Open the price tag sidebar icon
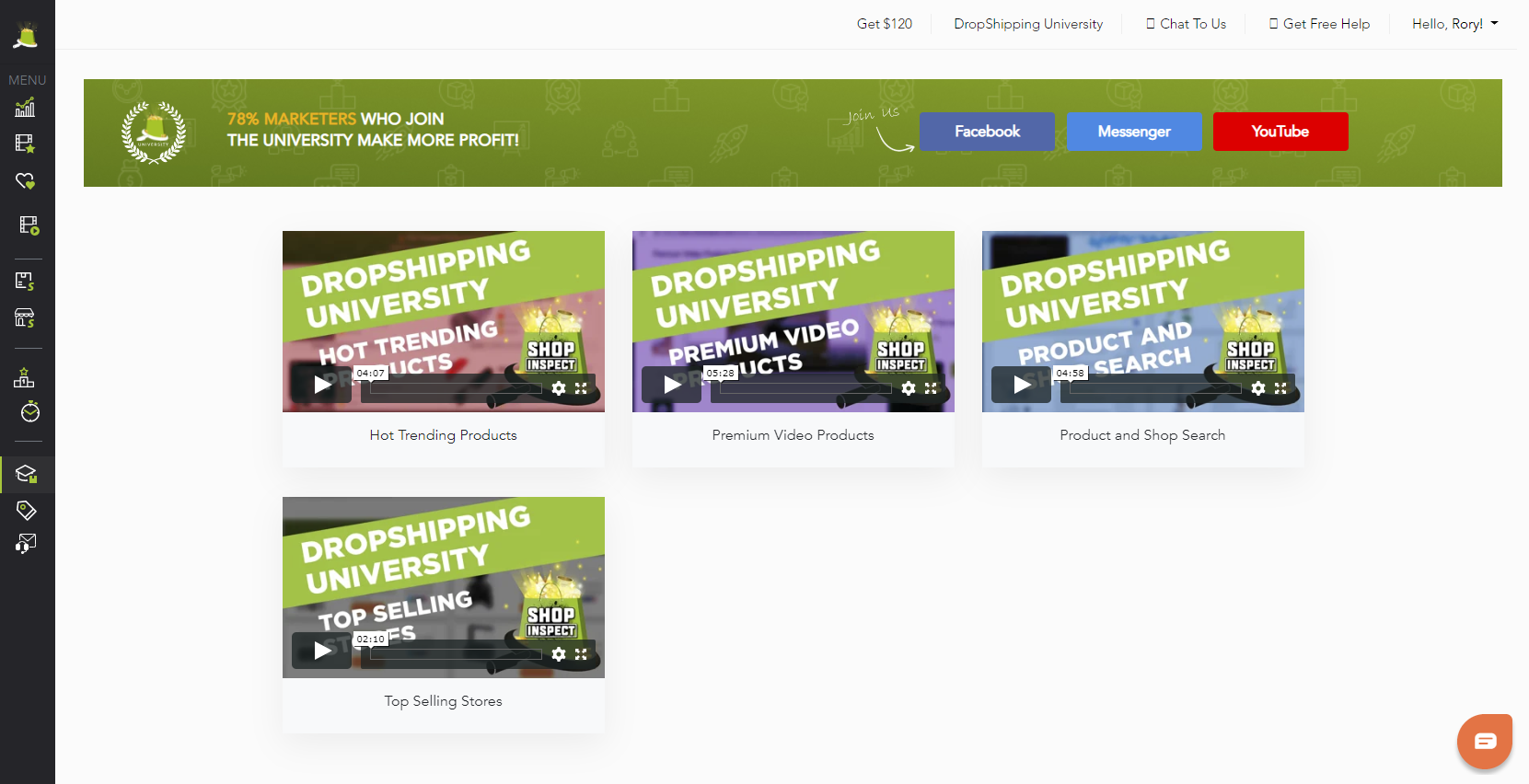 27,510
